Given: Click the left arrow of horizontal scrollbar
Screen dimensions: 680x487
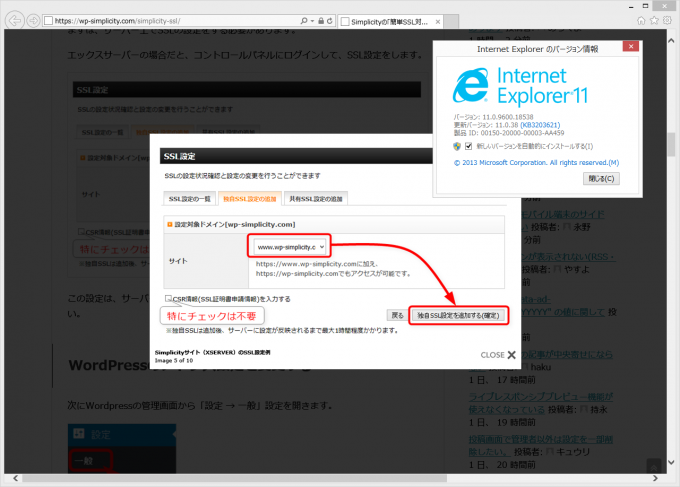Looking at the screenshot, I should point(16,478).
